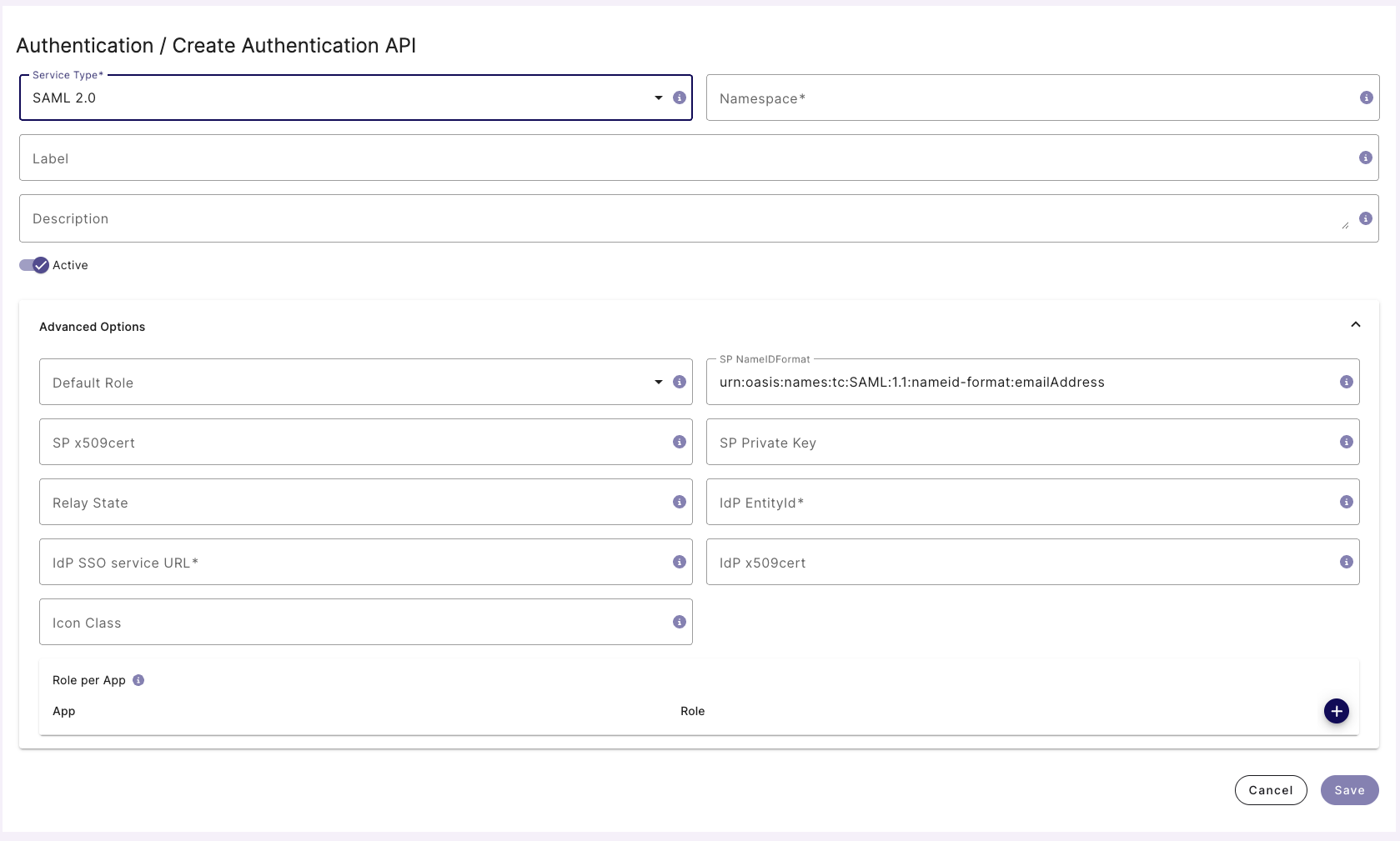
Task: View the Service Type info icon
Action: point(680,98)
